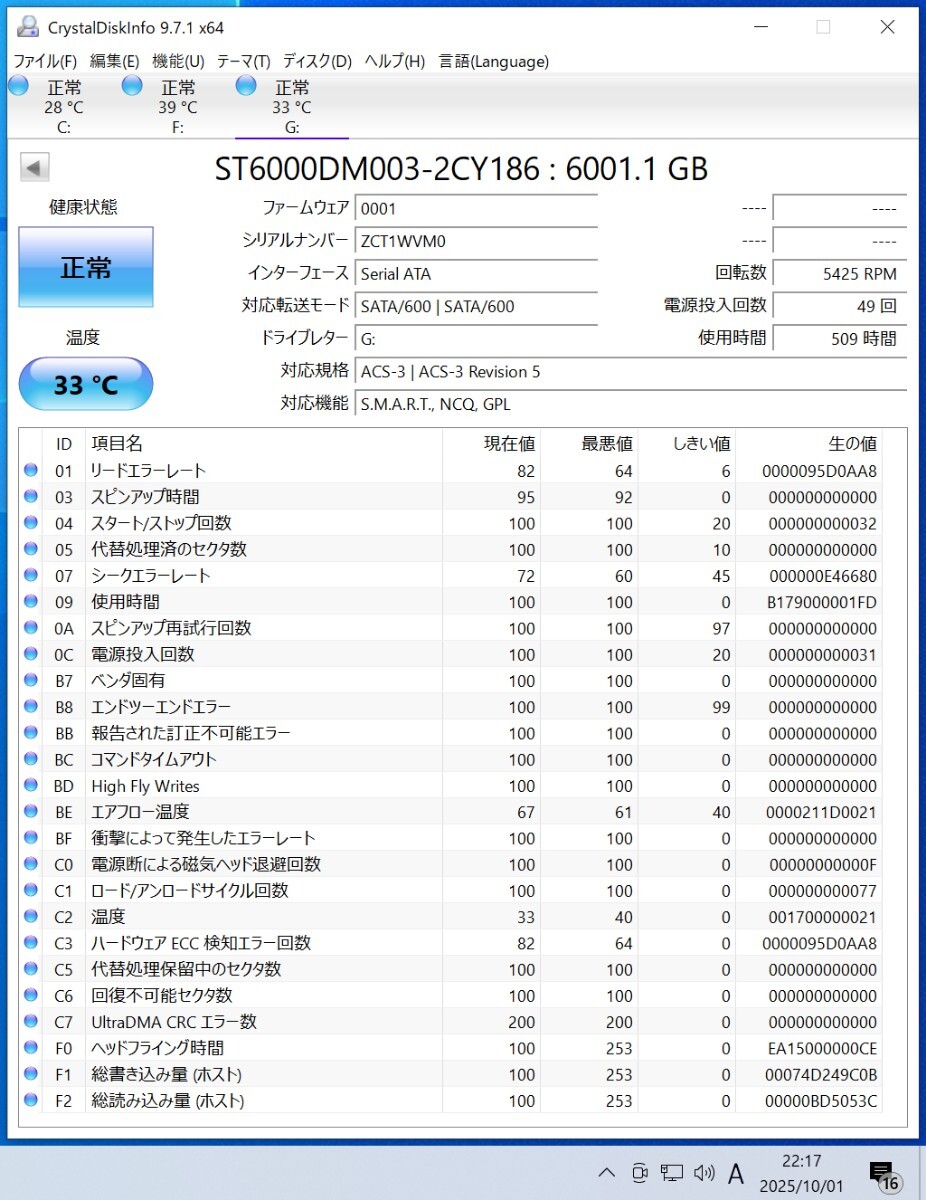926x1200 pixels.
Task: Click status icon for 代替処理保留中のセクタ数 row
Action: coord(31,969)
